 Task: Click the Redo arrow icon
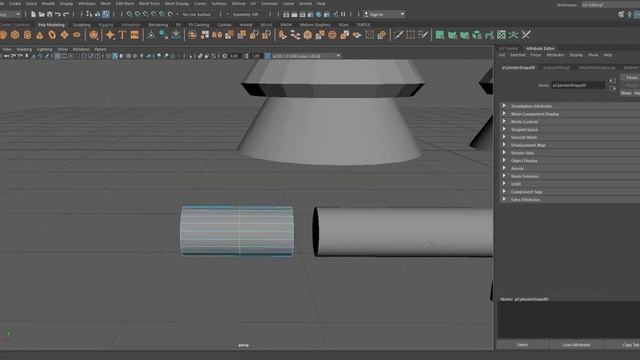(x=66, y=14)
